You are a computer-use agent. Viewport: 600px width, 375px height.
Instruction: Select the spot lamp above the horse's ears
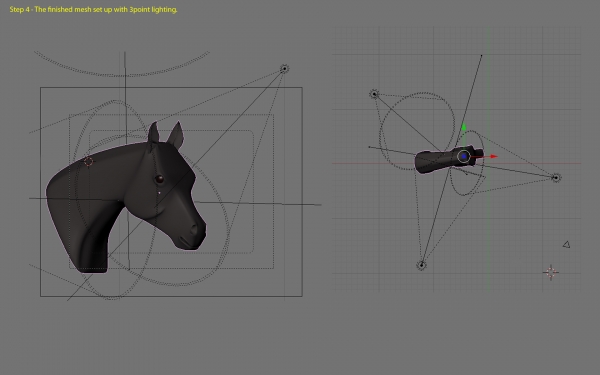tap(284, 69)
